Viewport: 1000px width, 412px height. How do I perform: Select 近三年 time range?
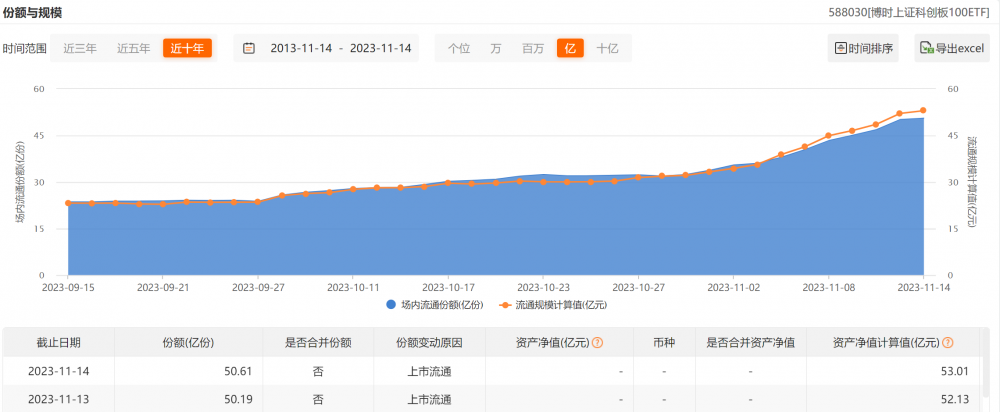80,48
